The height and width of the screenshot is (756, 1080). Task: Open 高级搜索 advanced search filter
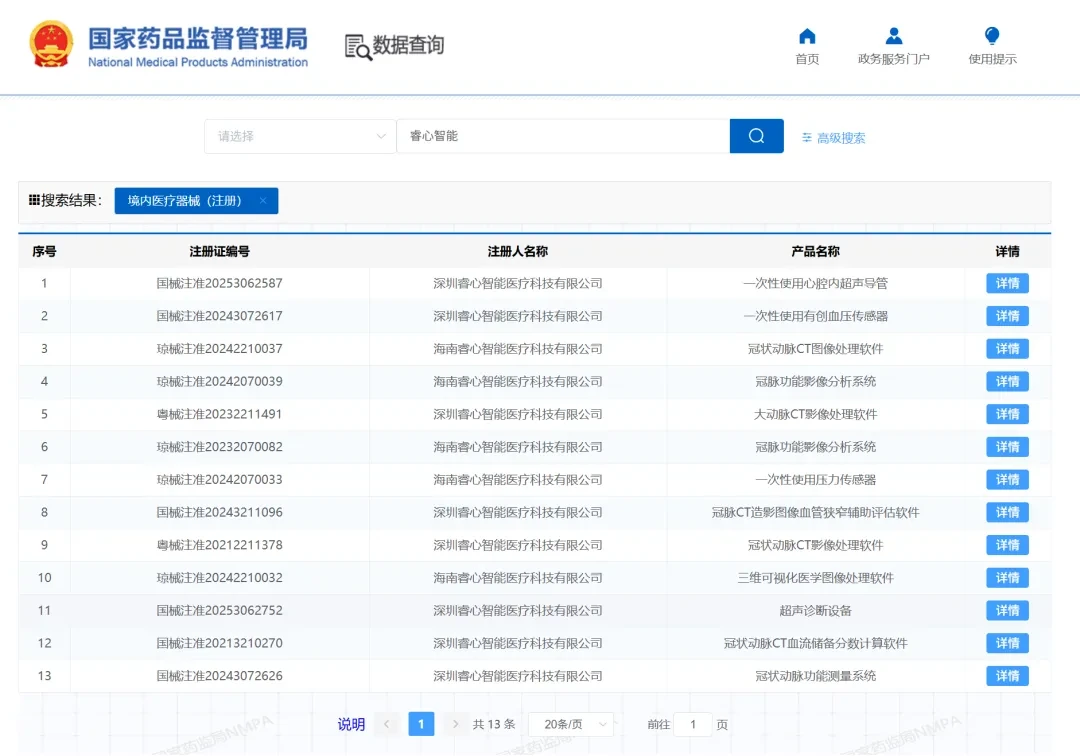(x=833, y=138)
